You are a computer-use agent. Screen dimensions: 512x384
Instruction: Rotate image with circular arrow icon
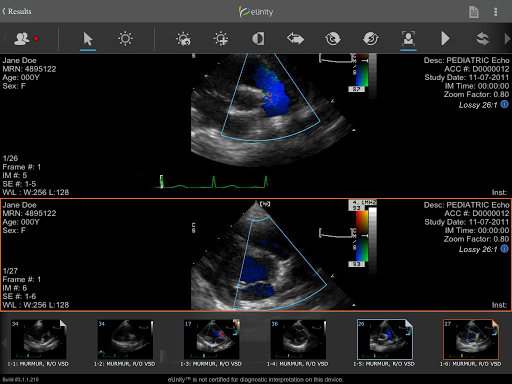333,39
